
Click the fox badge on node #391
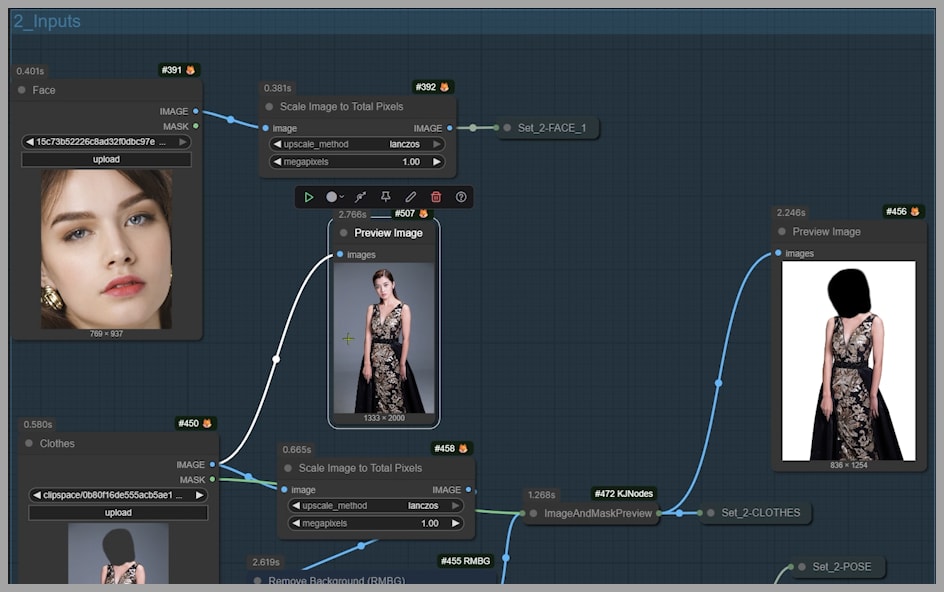click(190, 70)
